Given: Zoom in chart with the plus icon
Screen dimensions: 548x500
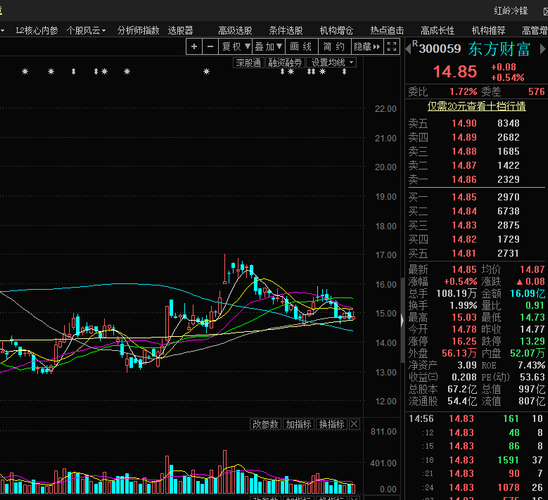Looking at the screenshot, I should (x=194, y=46).
